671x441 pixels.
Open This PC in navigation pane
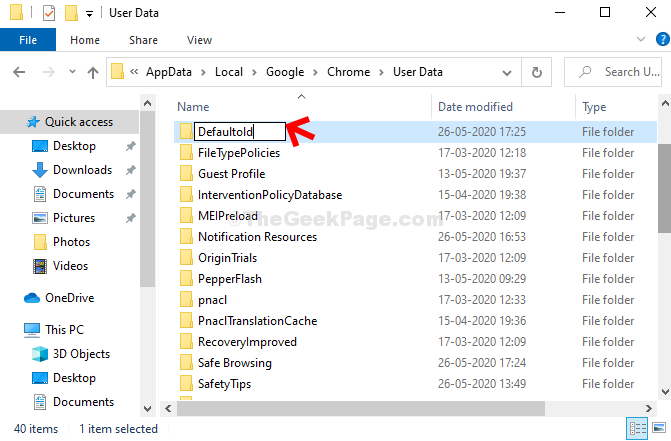pyautogui.click(x=64, y=330)
